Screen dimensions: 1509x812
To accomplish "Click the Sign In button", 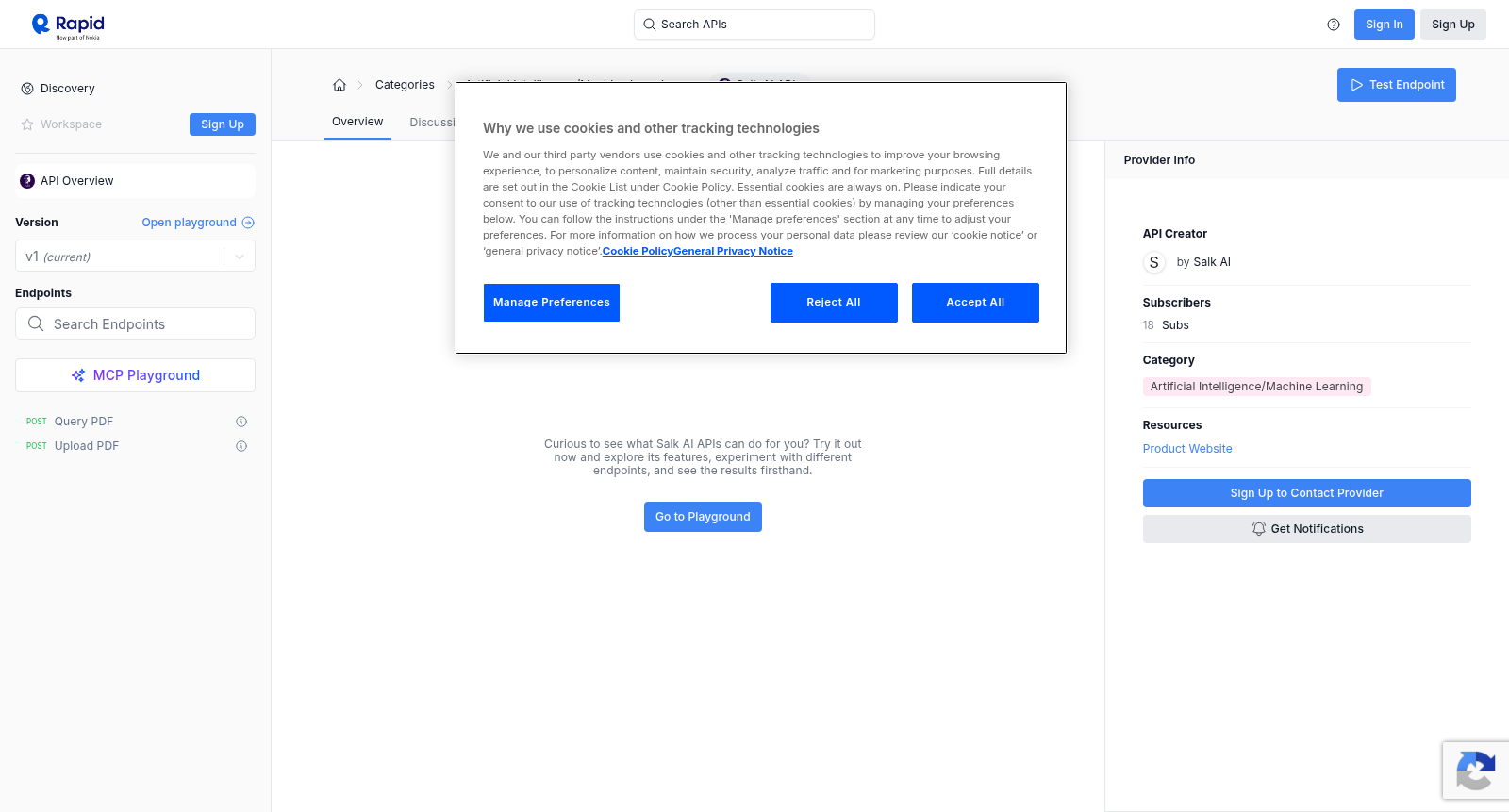I will point(1385,25).
